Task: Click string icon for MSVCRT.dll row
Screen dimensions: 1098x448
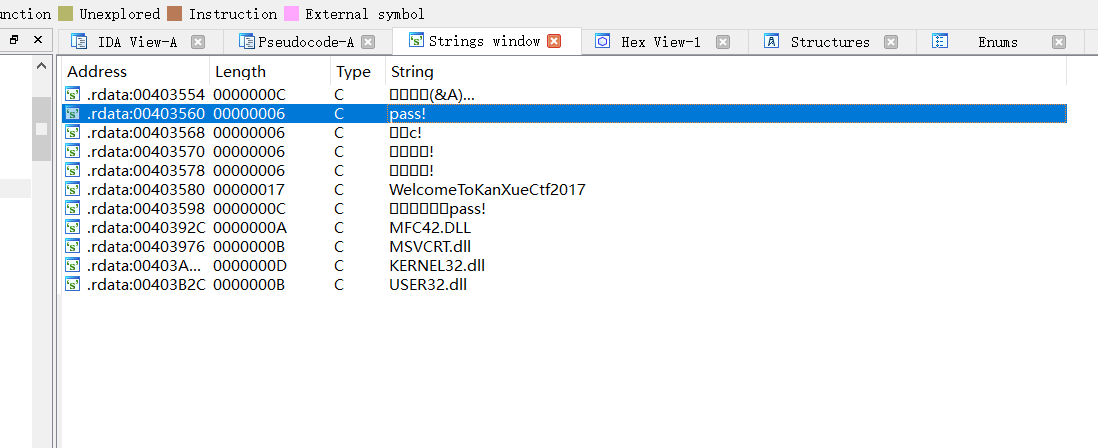Action: [73, 246]
